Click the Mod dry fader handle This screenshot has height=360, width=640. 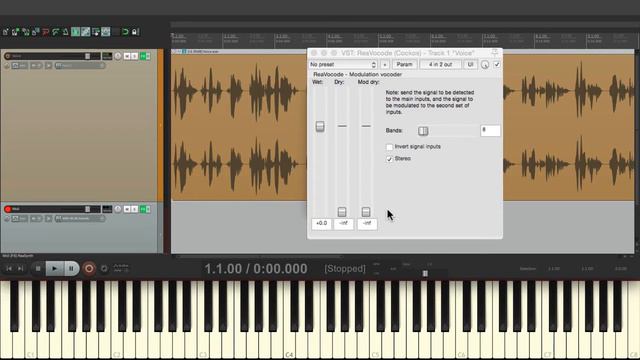pos(366,211)
